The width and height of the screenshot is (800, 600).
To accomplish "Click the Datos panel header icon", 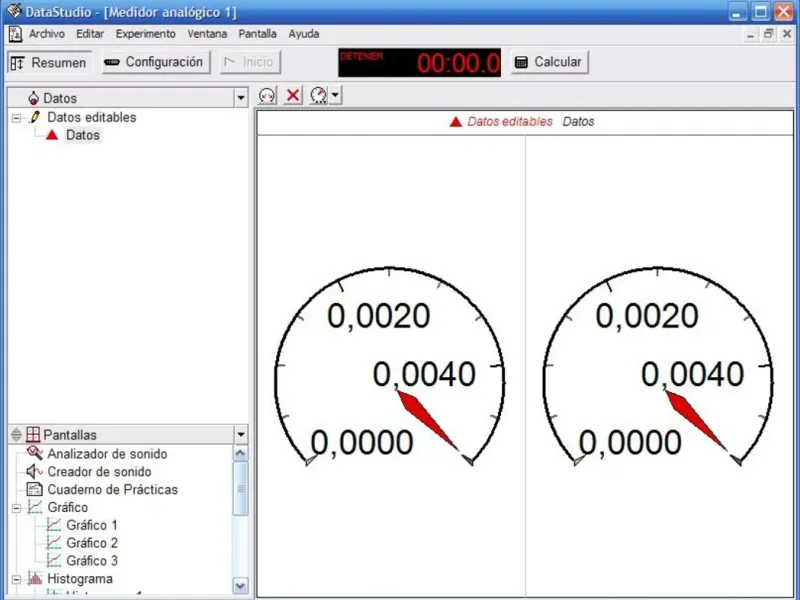I will [x=34, y=98].
